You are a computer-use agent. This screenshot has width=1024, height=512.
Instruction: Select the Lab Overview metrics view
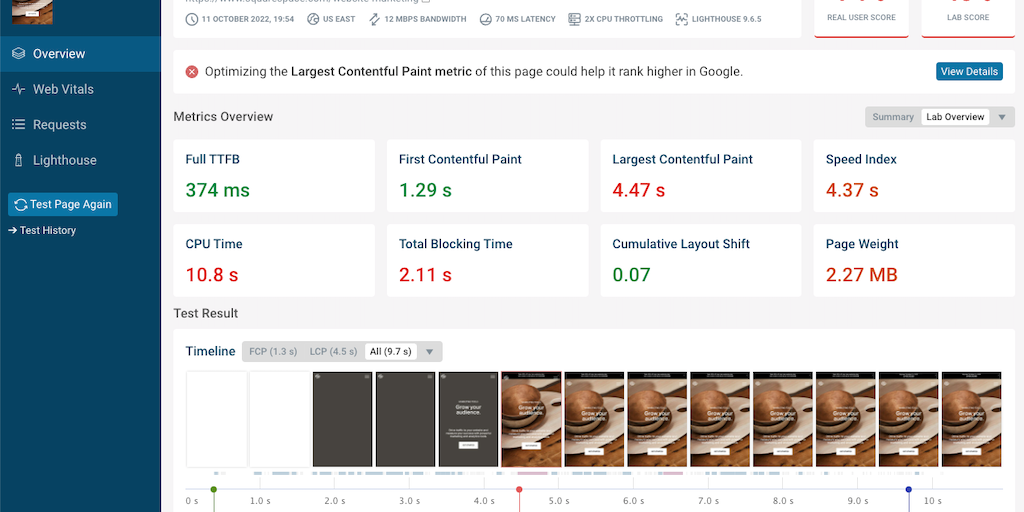pyautogui.click(x=955, y=117)
